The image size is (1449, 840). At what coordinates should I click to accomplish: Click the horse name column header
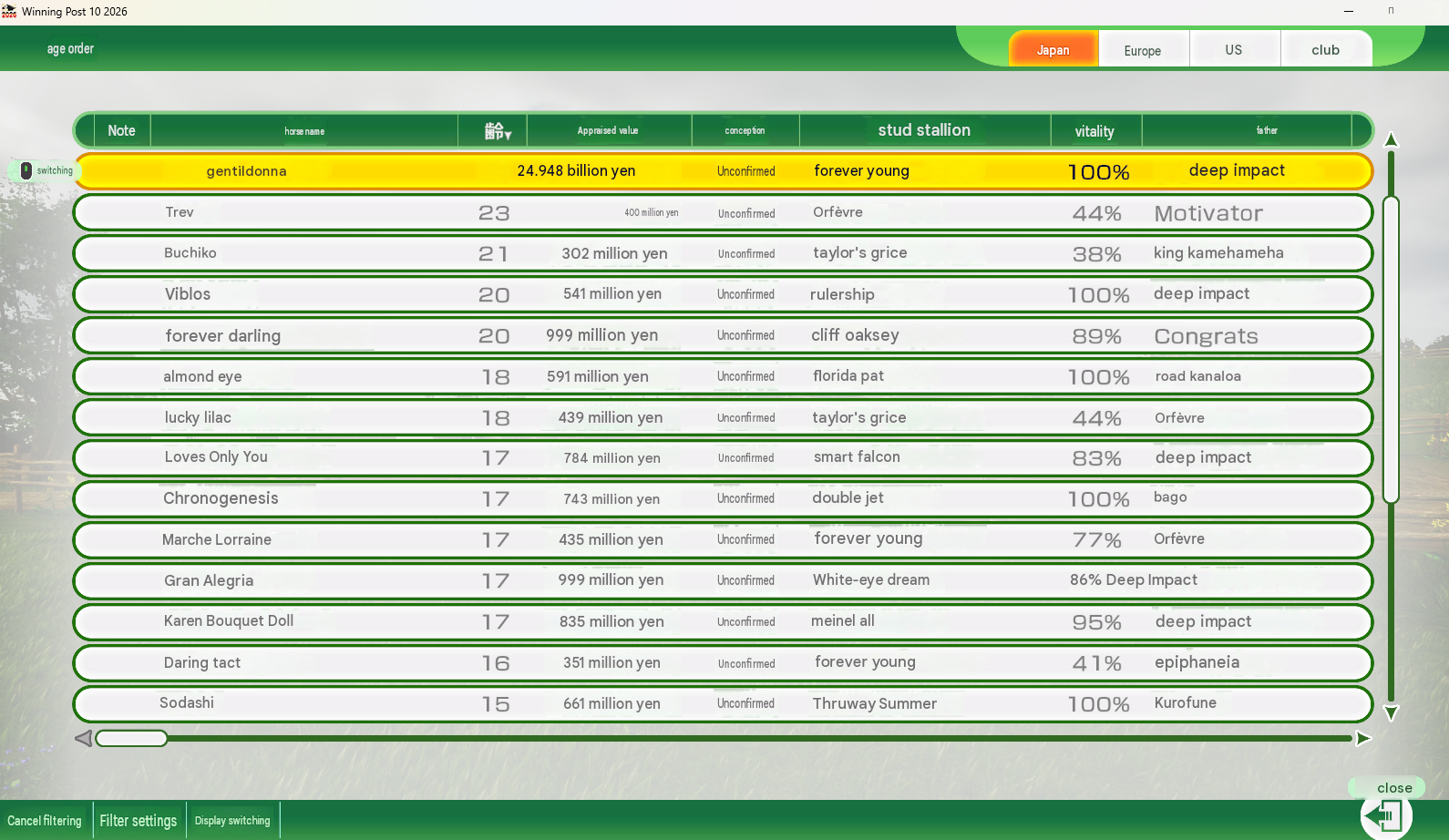click(x=304, y=131)
